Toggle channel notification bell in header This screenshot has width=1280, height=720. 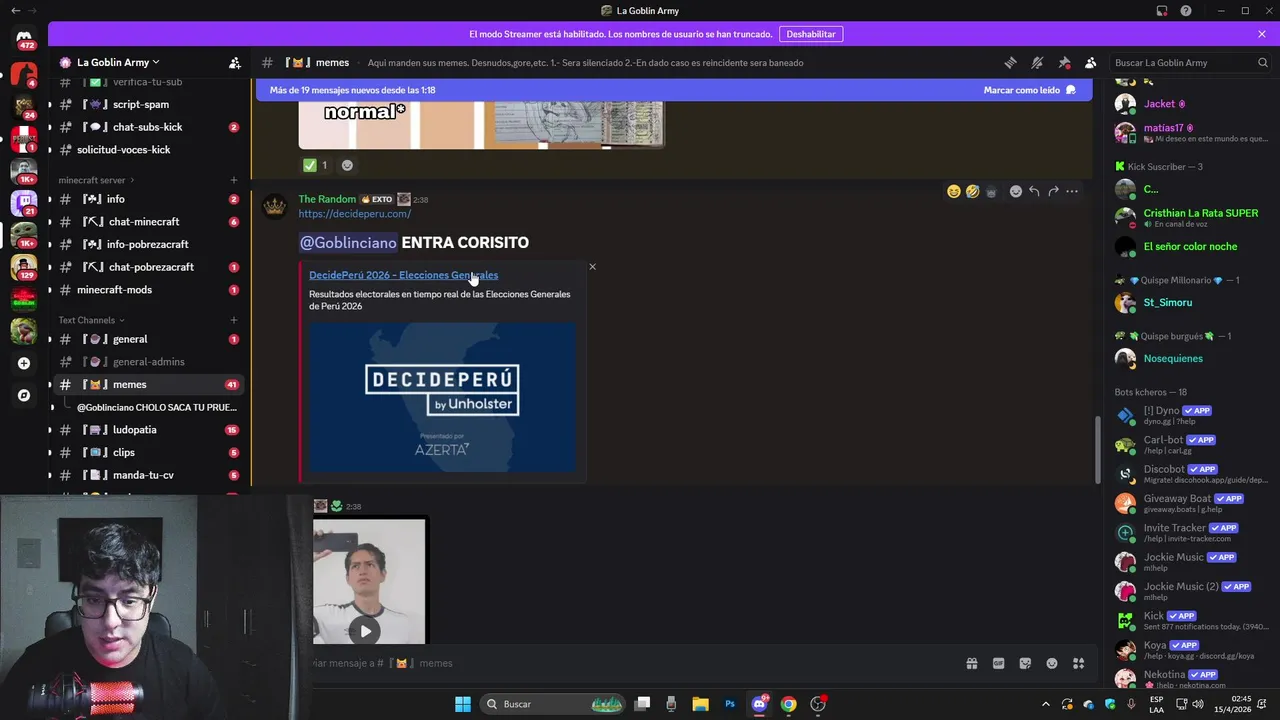[1037, 62]
